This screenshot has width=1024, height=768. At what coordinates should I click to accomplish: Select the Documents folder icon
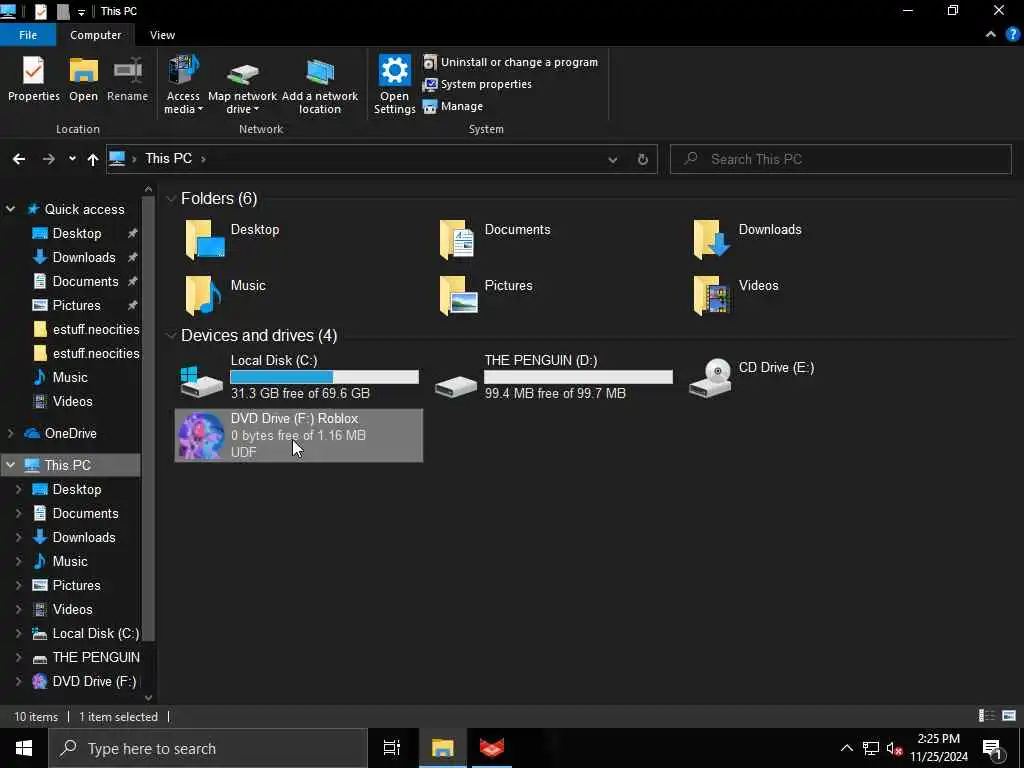(x=457, y=240)
